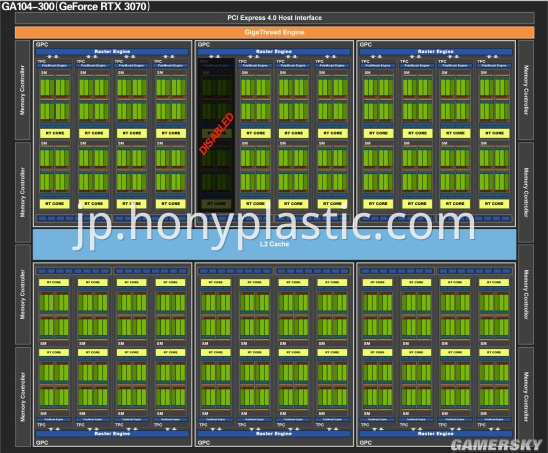Select Raster Engine bar in top-right GPC
This screenshot has height=453, width=548.
point(436,51)
